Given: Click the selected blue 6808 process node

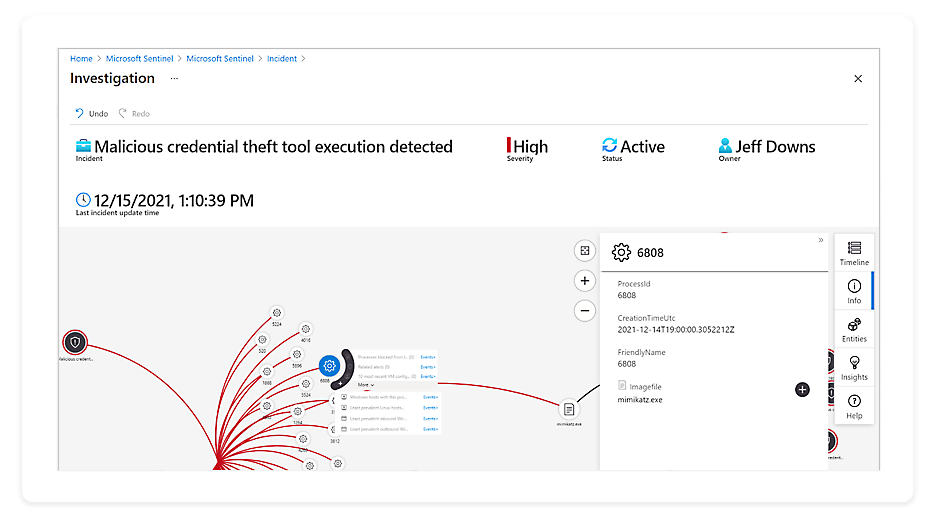Looking at the screenshot, I should pyautogui.click(x=328, y=366).
